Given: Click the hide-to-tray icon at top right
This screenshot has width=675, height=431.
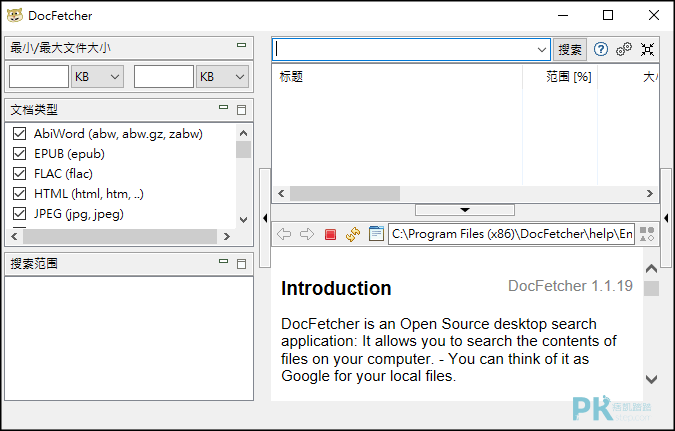Looking at the screenshot, I should click(x=647, y=50).
